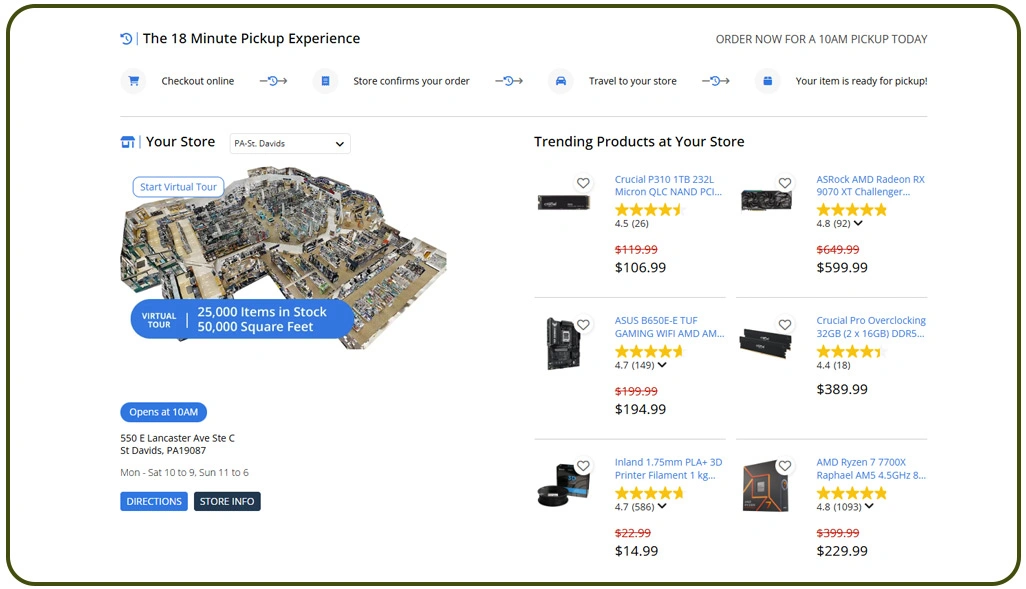
Task: Add the Crucial P310 1TB SSD to wishlist
Action: [583, 183]
